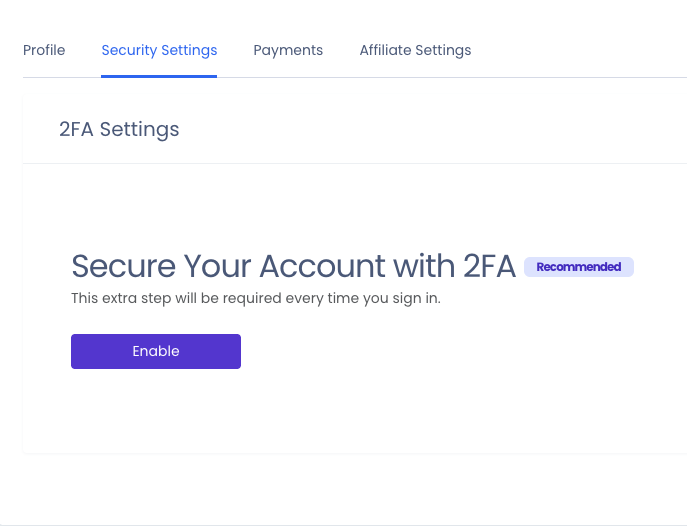
Task: Click the extra step sign-in description text
Action: tap(255, 298)
